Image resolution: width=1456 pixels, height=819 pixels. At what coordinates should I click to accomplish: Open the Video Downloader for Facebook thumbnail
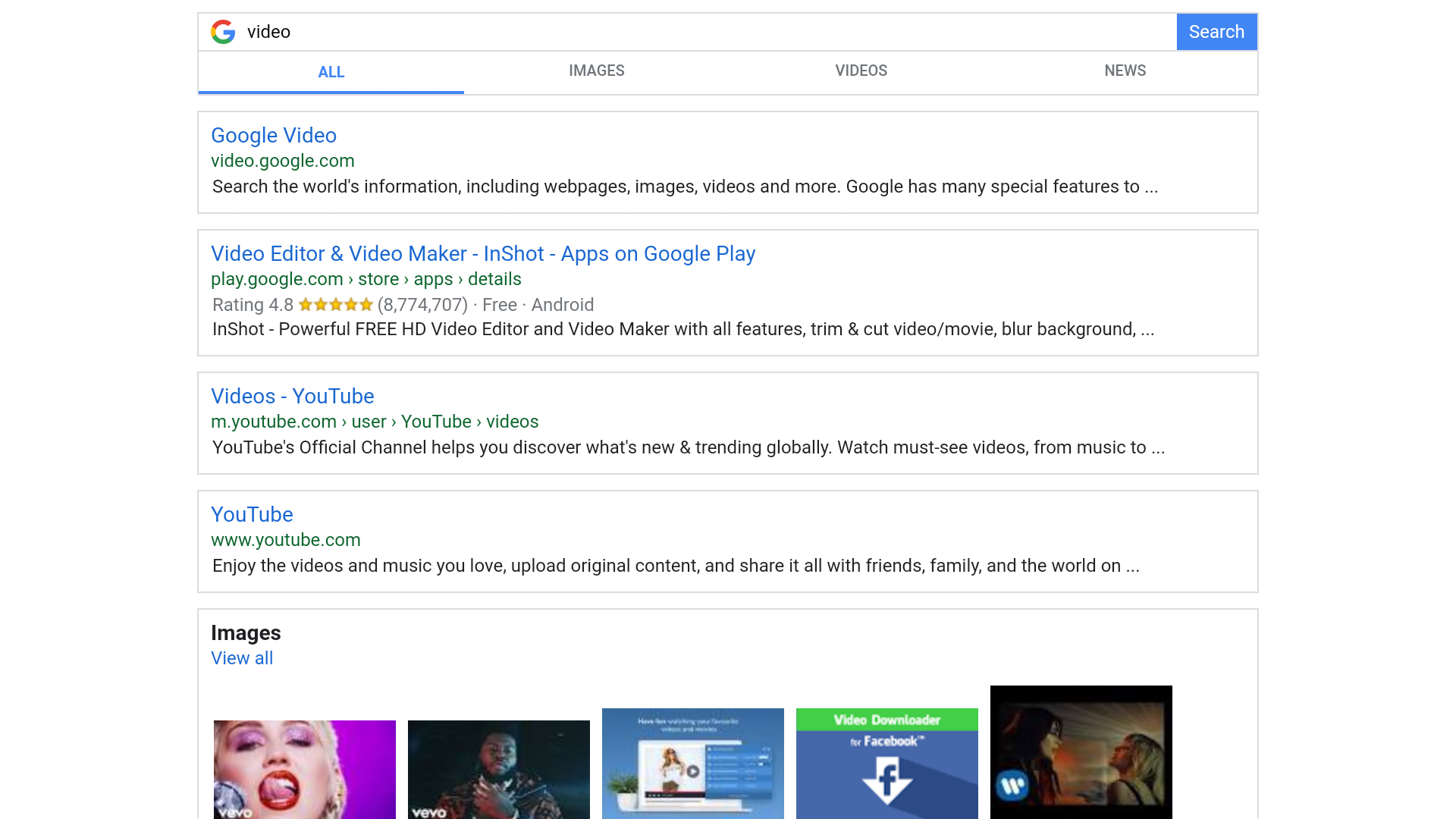click(886, 763)
